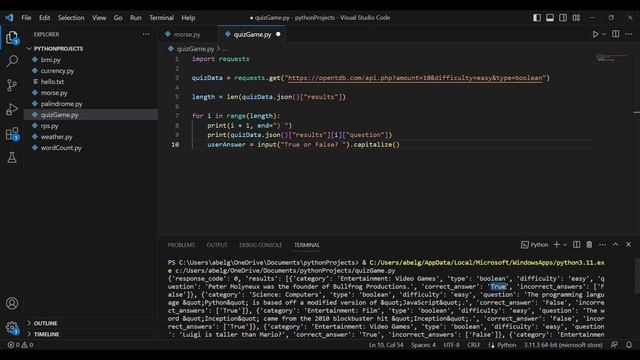Screen dimensions: 640x360
Task: Open run options dropdown arrow beside play
Action: tap(604, 34)
